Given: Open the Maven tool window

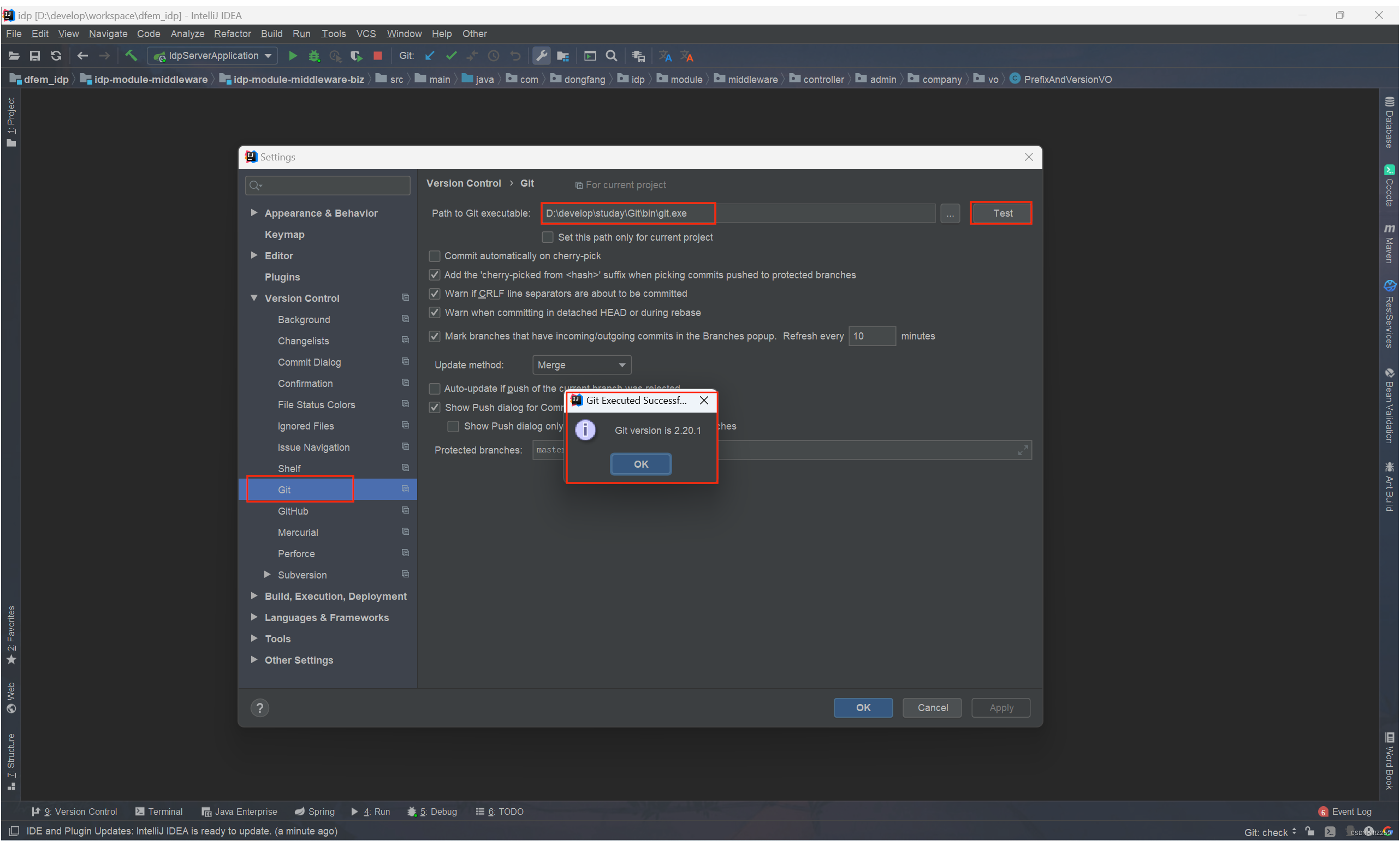Looking at the screenshot, I should tap(1390, 244).
